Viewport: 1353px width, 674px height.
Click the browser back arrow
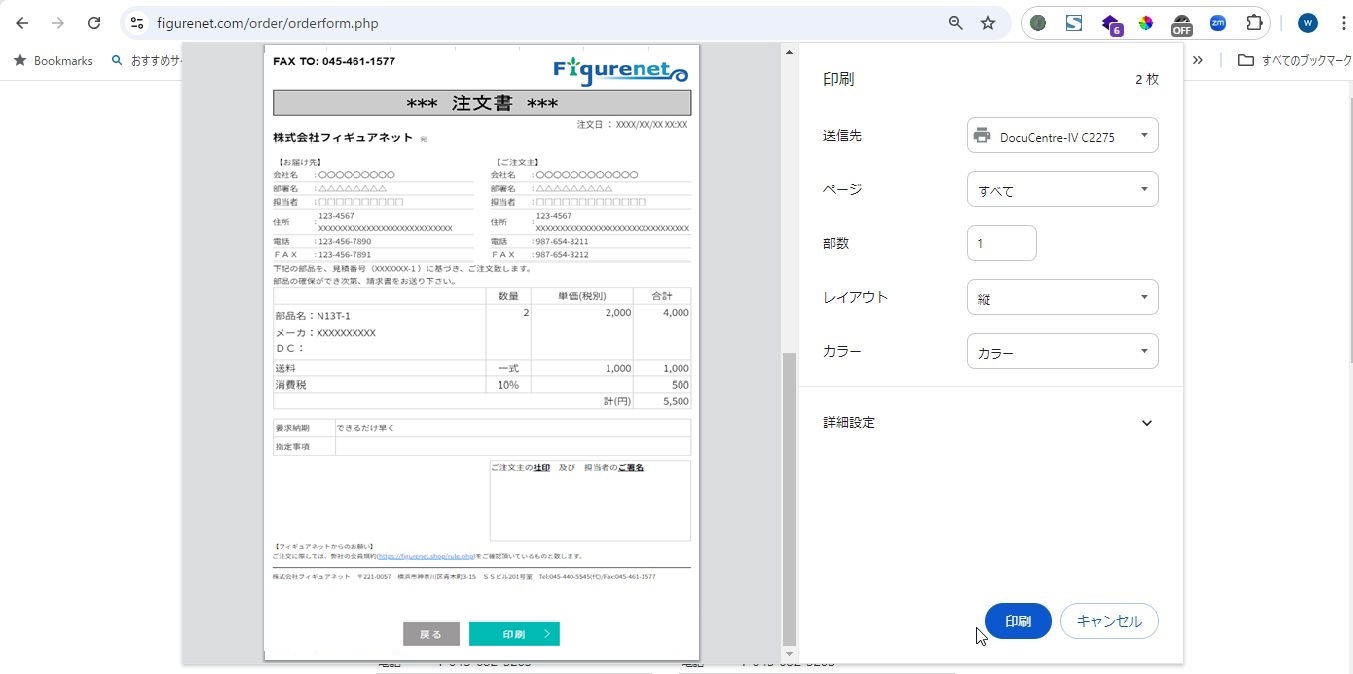click(22, 23)
